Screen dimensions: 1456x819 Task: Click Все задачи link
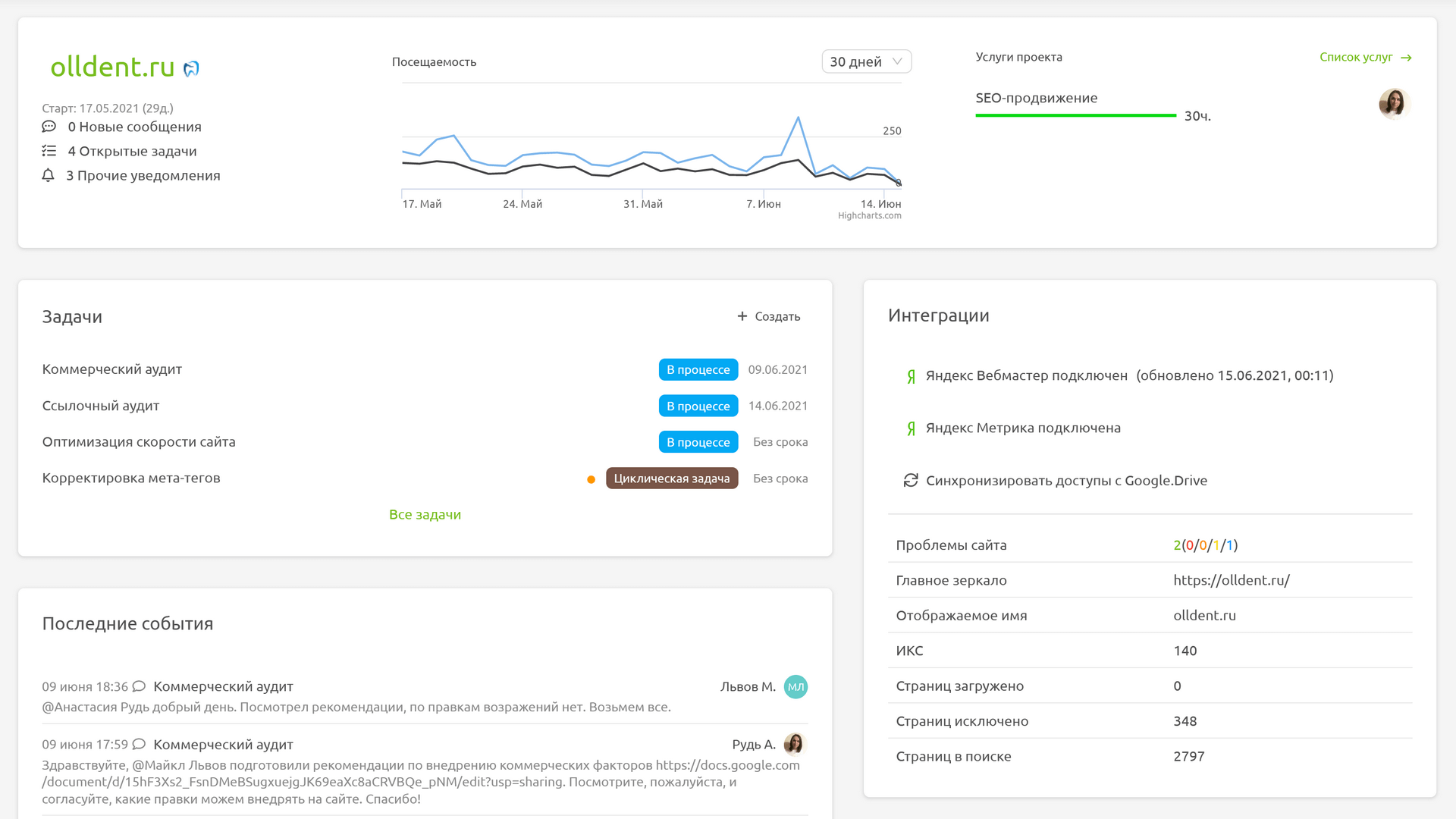pyautogui.click(x=425, y=514)
